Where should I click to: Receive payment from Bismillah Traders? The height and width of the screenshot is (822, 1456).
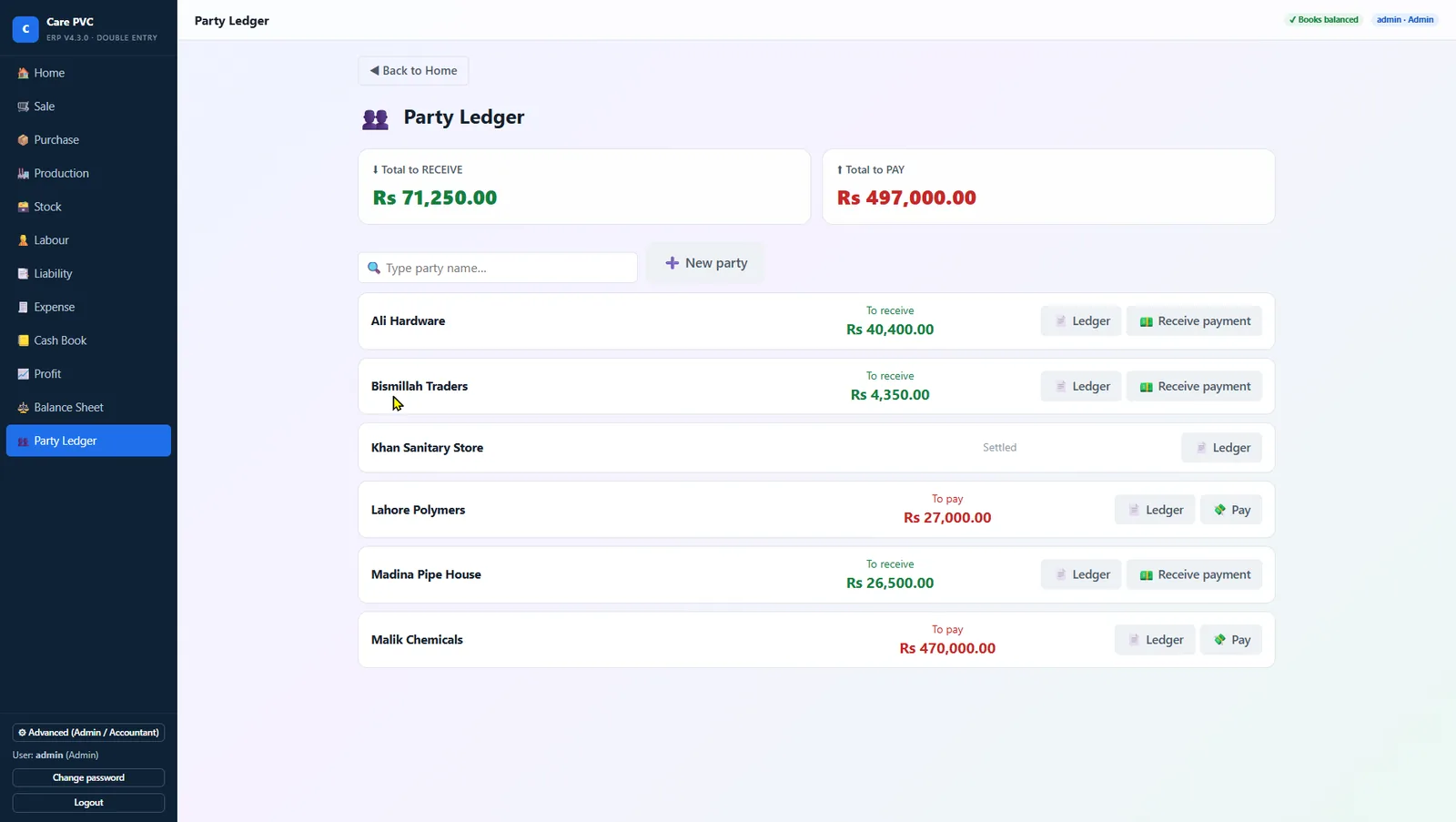point(1194,387)
